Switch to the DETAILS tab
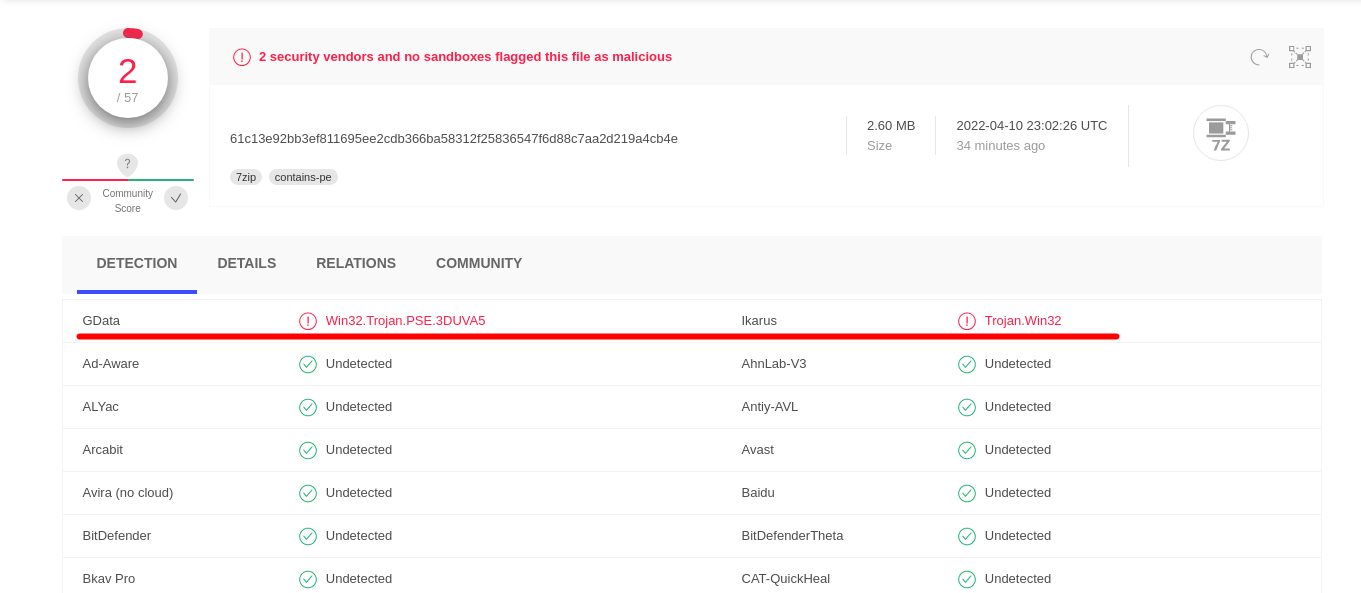 coord(246,263)
